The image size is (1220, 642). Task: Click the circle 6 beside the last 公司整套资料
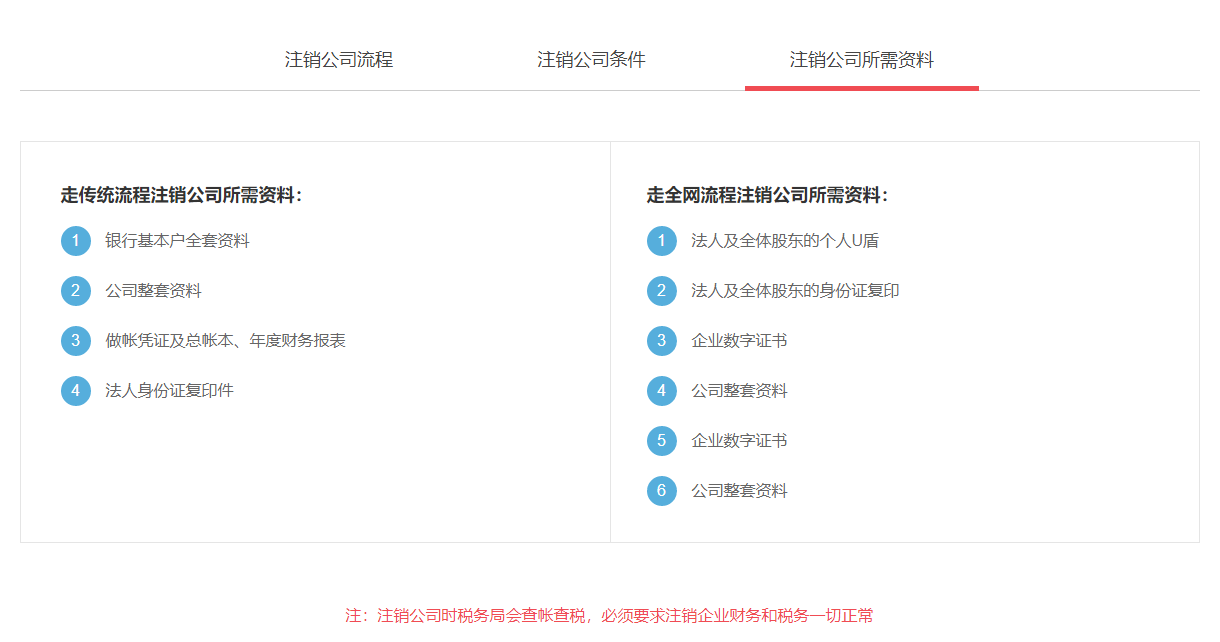(661, 490)
